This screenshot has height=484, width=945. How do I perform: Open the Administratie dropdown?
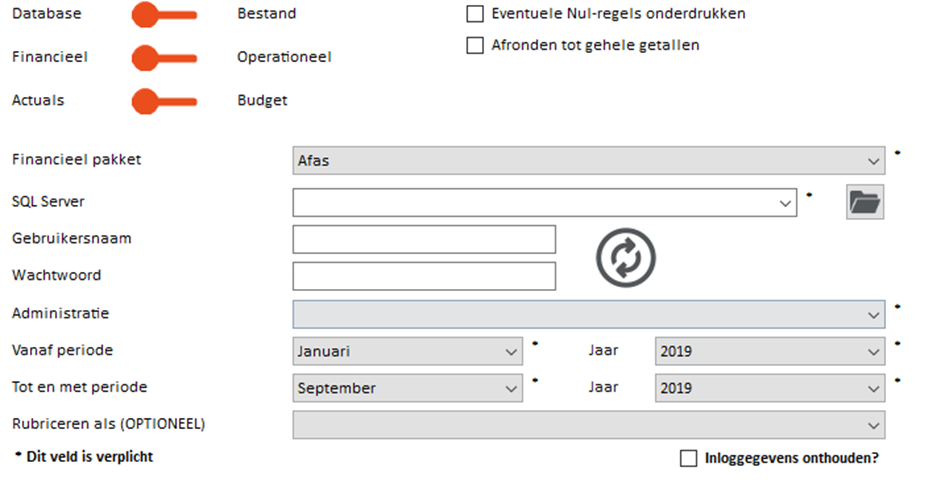pyautogui.click(x=589, y=314)
